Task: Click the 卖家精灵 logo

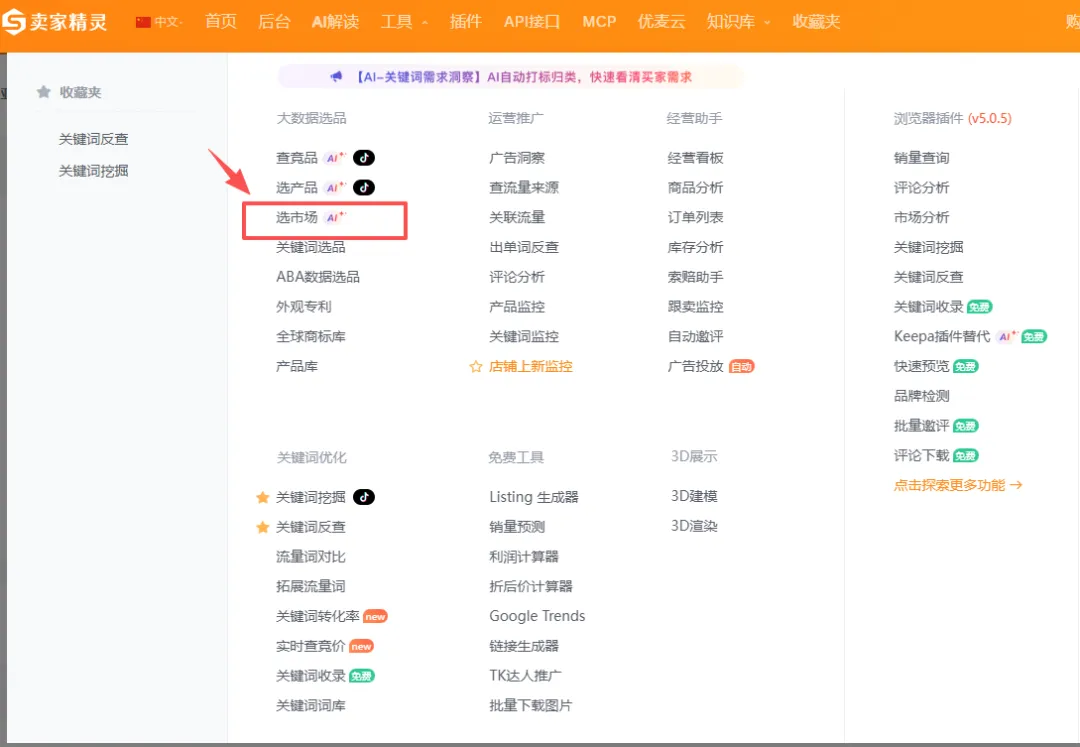Action: point(54,22)
